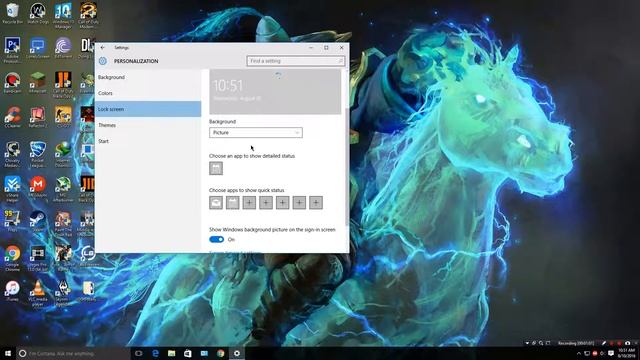Launch MEGAsync desktop shortcut
The height and width of the screenshot is (360, 640).
pos(38,187)
